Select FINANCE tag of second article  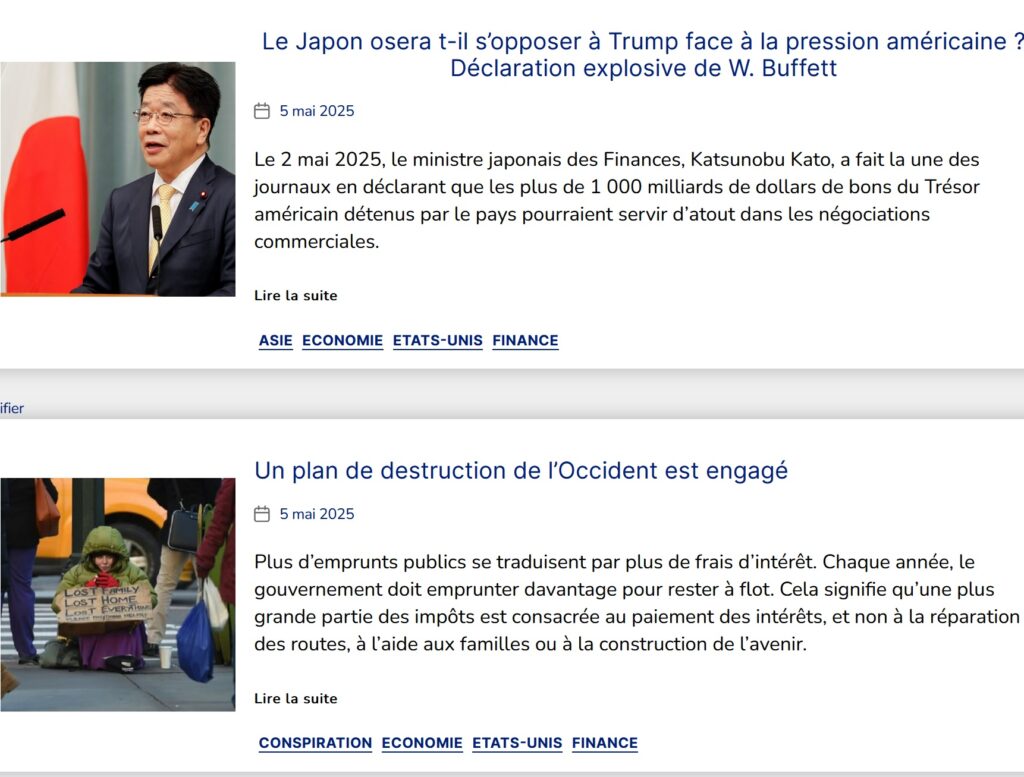click(605, 743)
